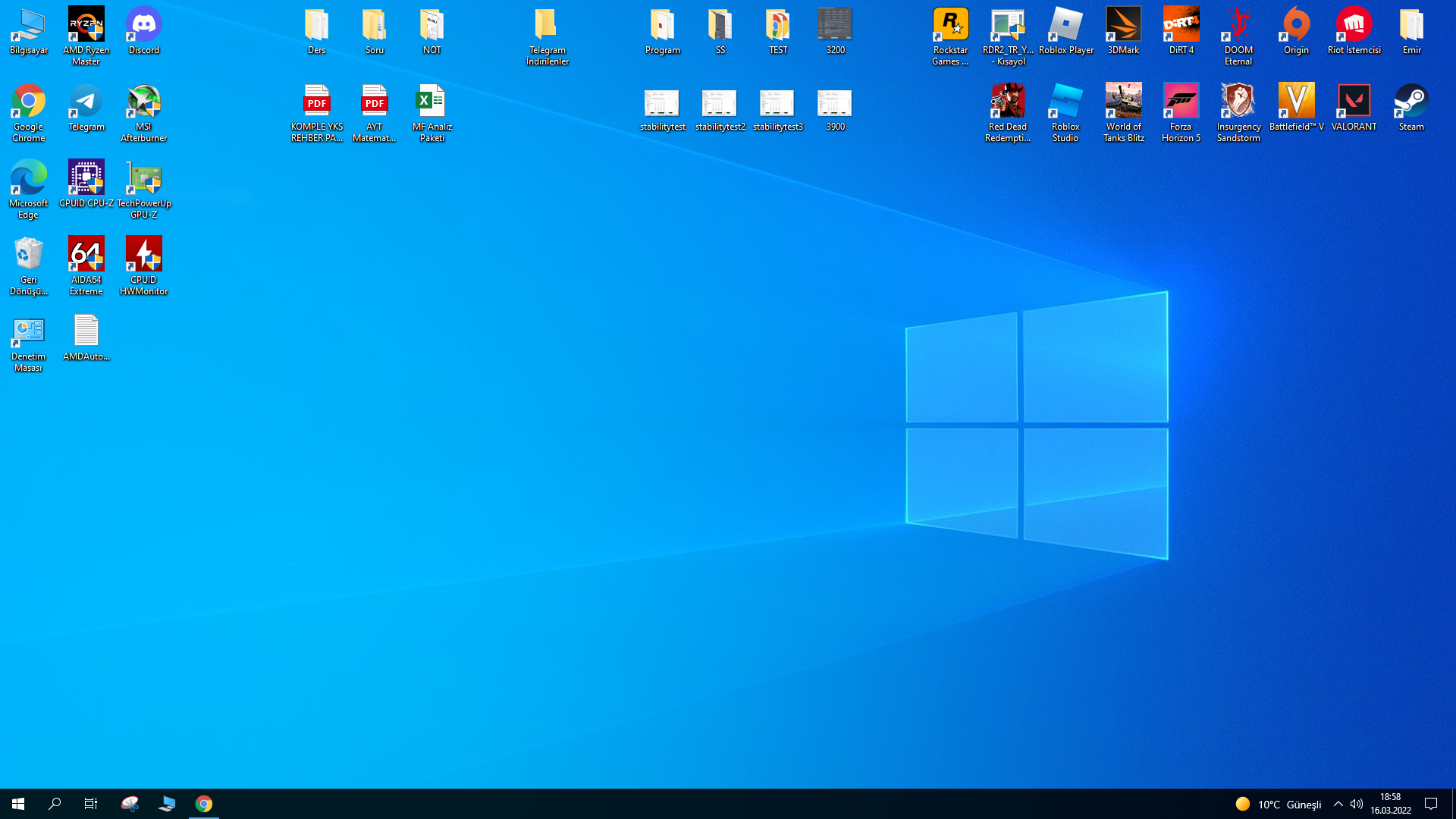The image size is (1456, 819).
Task: Open Task View from the taskbar
Action: click(x=91, y=804)
